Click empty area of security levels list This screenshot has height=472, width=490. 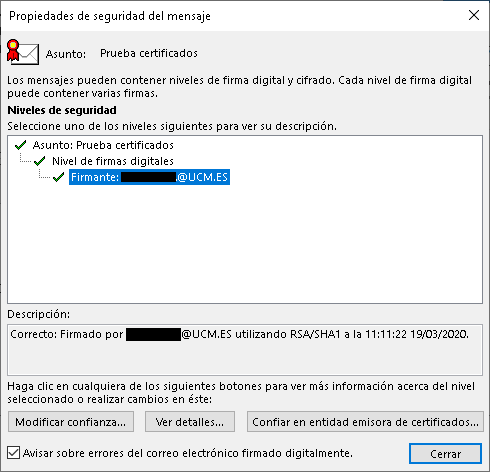[x=245, y=243]
